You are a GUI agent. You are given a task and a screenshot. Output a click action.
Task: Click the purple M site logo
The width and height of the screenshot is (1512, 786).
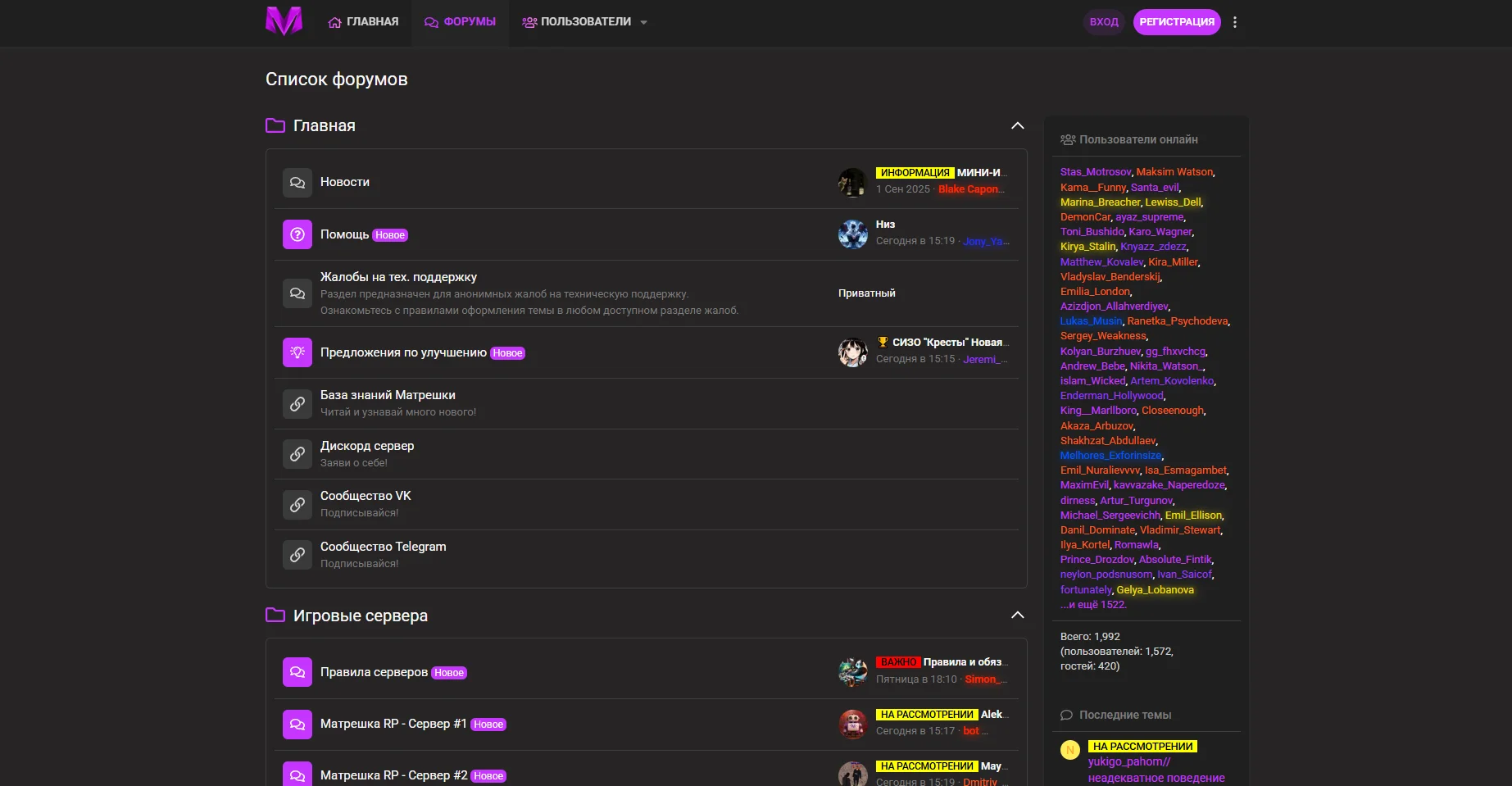pyautogui.click(x=284, y=21)
